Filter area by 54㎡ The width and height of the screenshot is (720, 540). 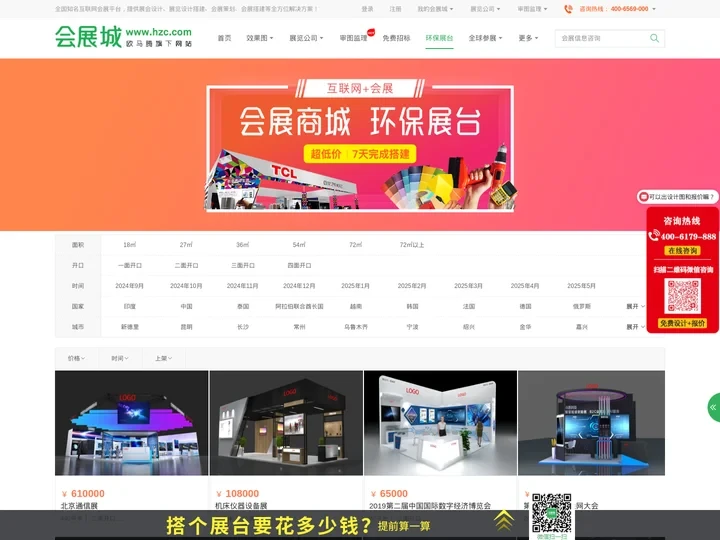pyautogui.click(x=299, y=245)
